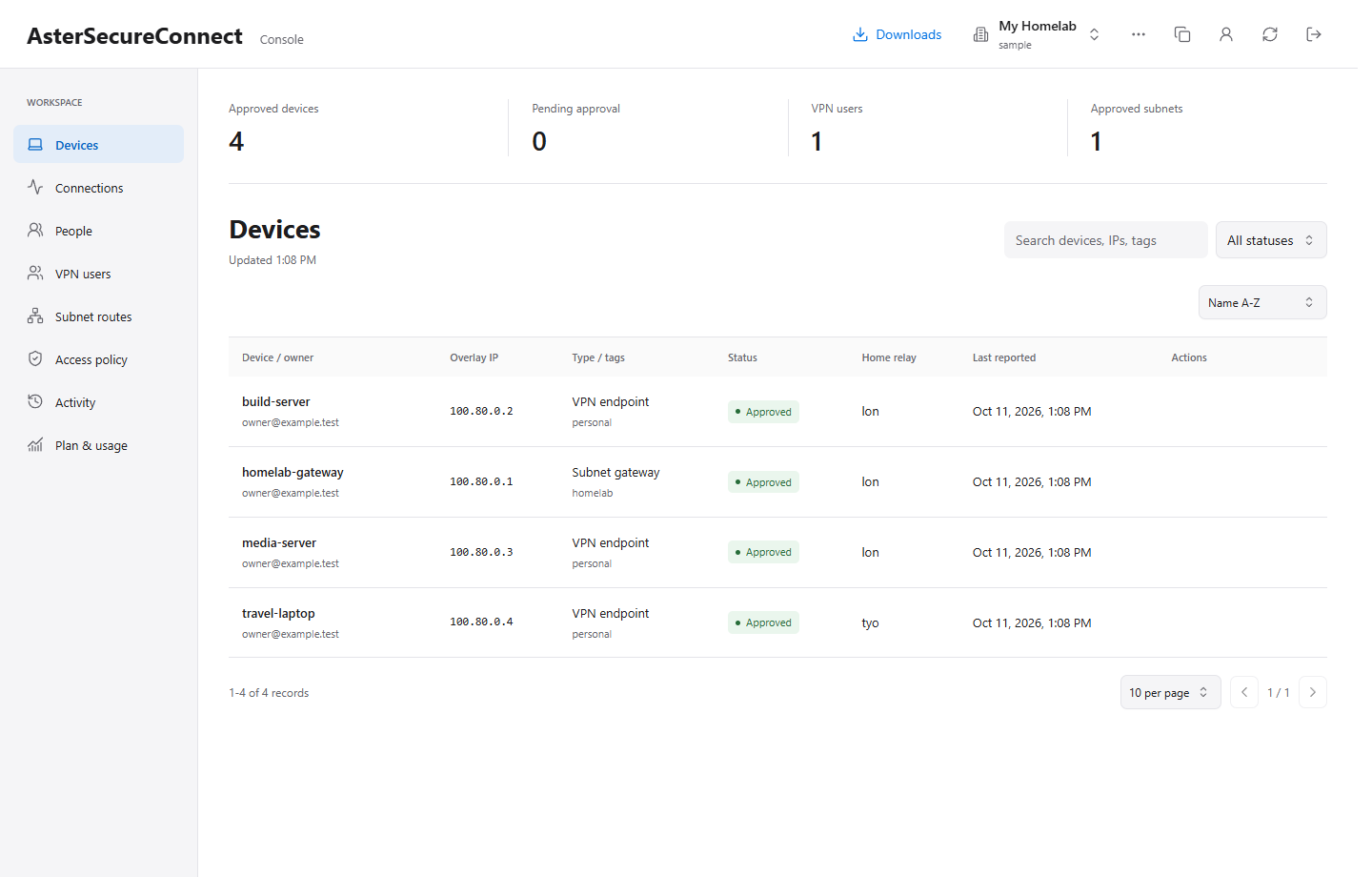The image size is (1372, 877).
Task: Open Plan & usage page
Action: (x=98, y=445)
